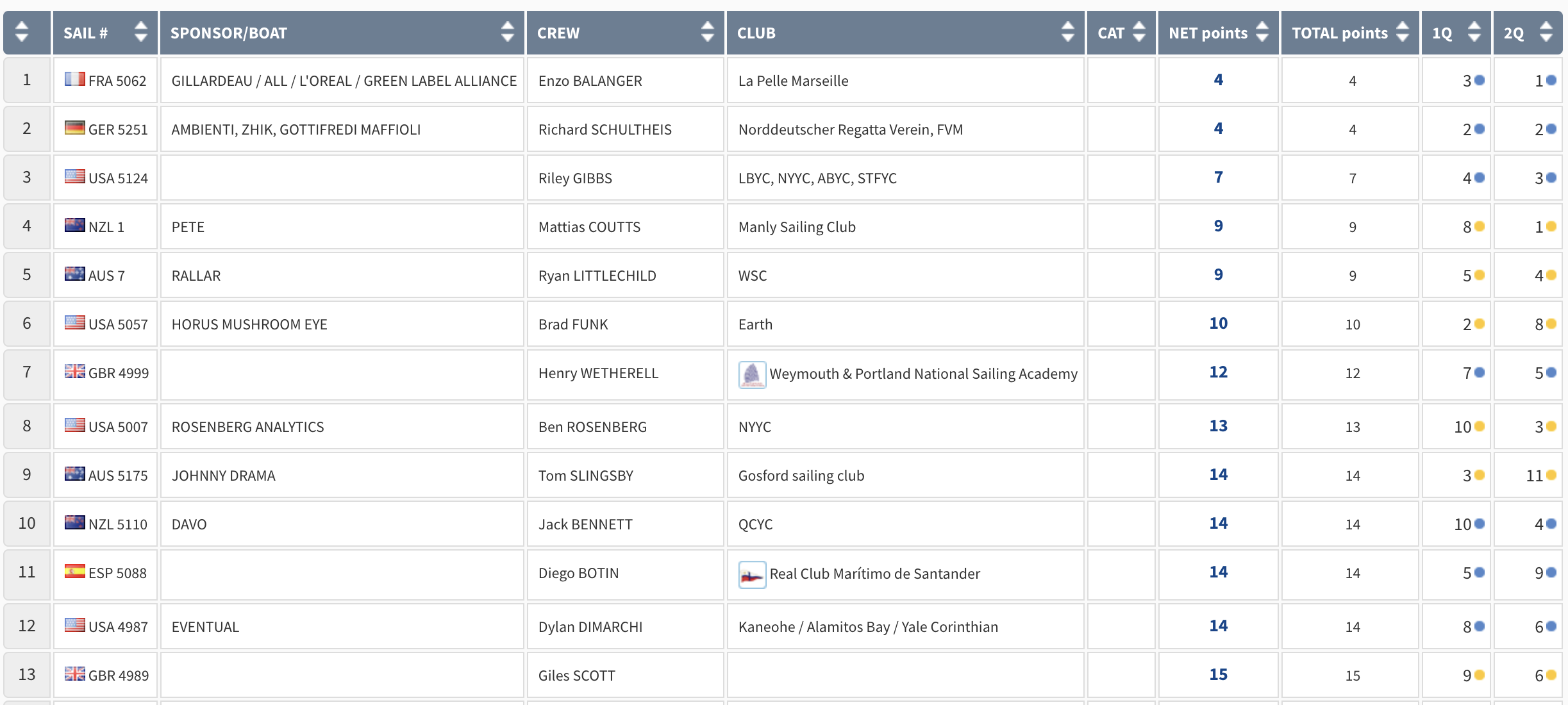This screenshot has width=1568, height=705.
Task: Click yellow fleet dot in Mattias COUTTS's 1Q
Action: tap(1480, 226)
